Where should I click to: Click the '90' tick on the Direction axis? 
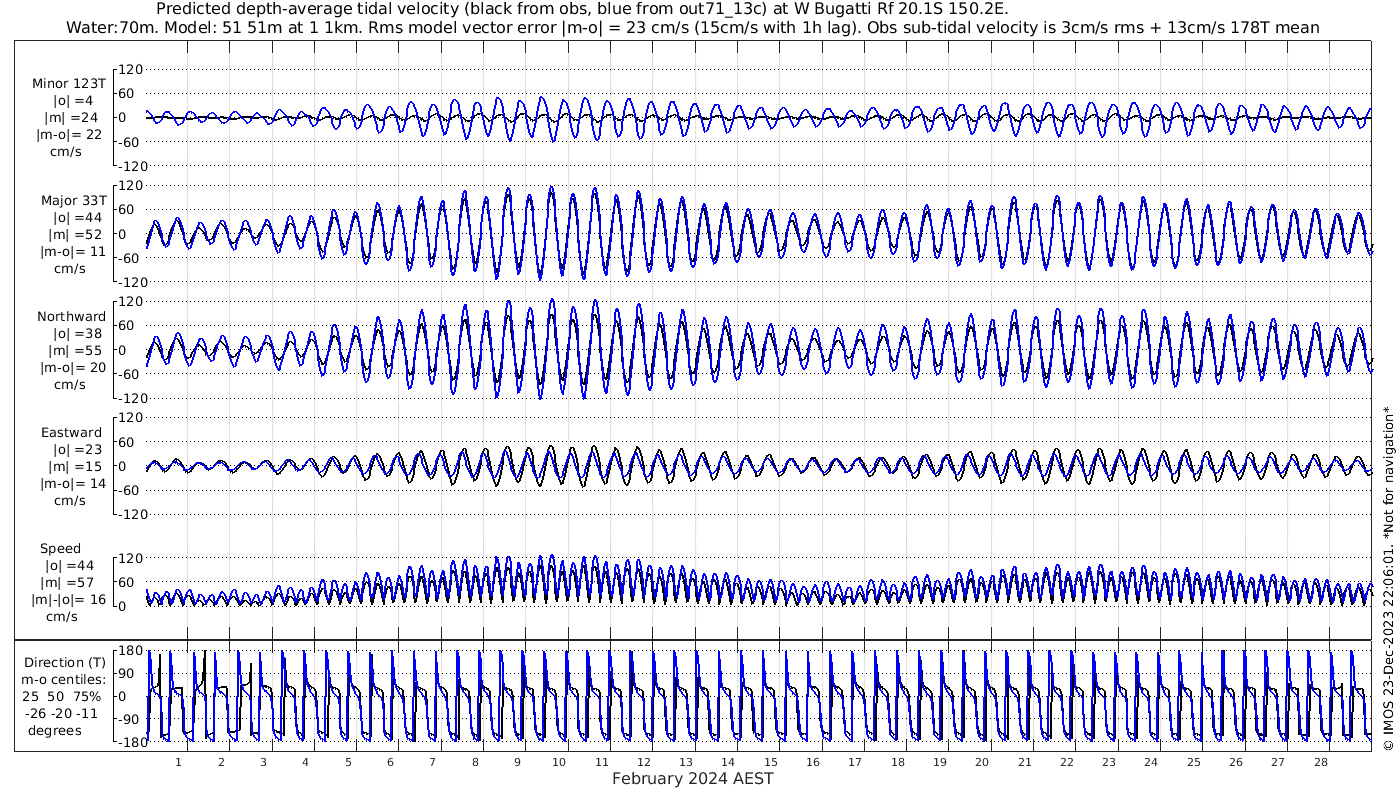pos(132,674)
